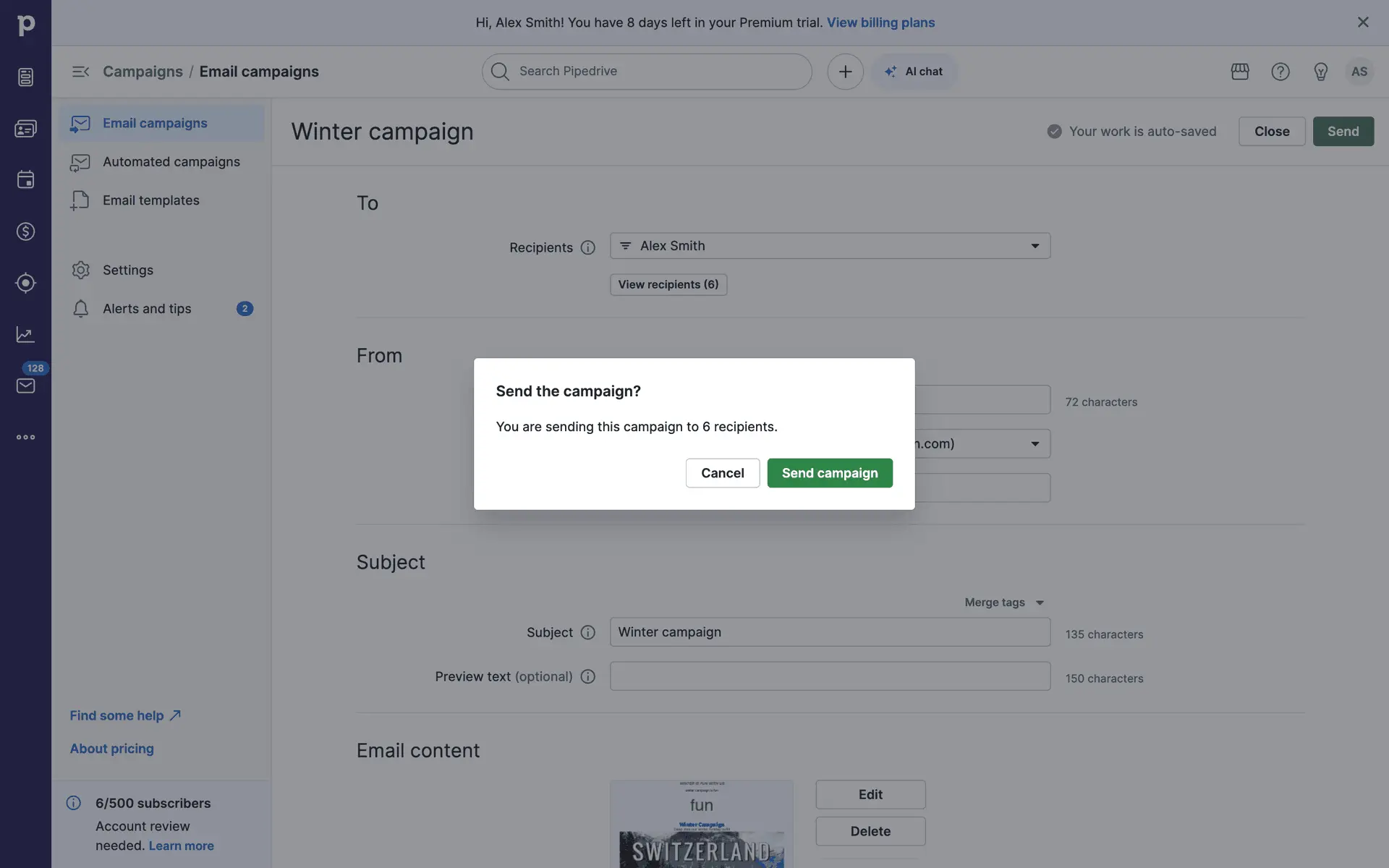Click the quick add plus button
This screenshot has height=868, width=1389.
coord(845,72)
